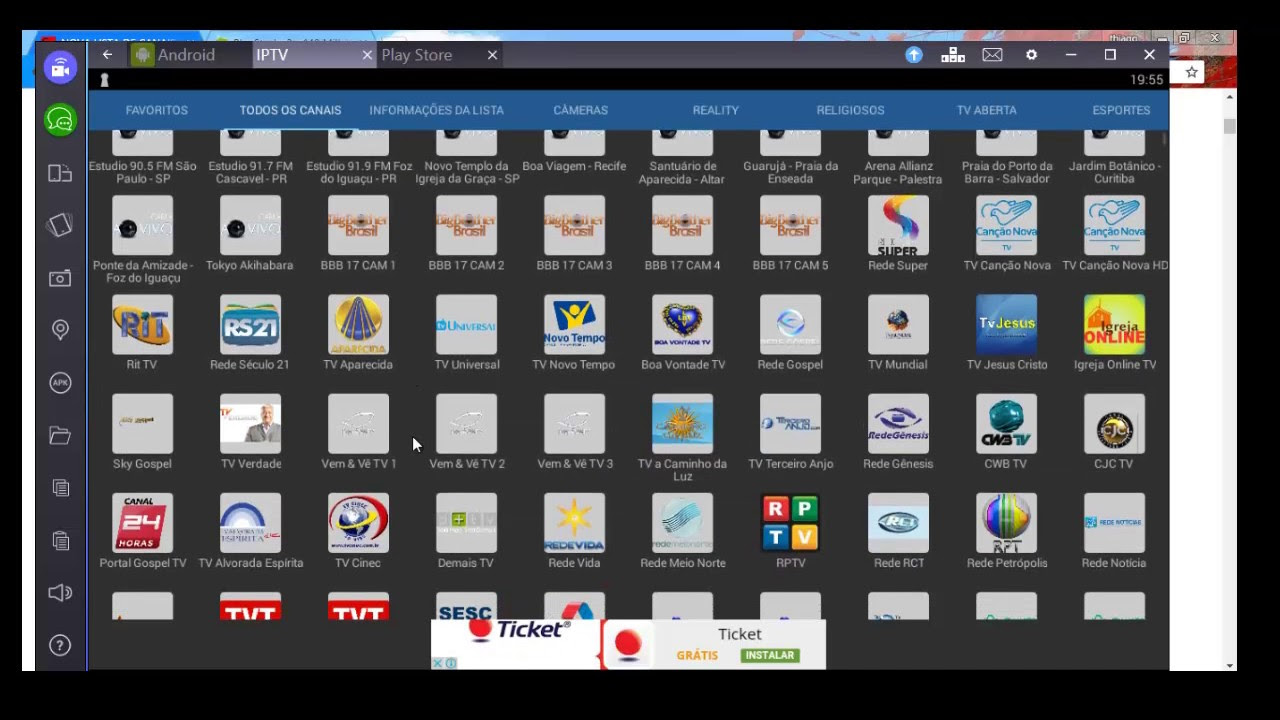Switch to TODOS OS CANAIS tab
This screenshot has height=720, width=1280.
[290, 110]
